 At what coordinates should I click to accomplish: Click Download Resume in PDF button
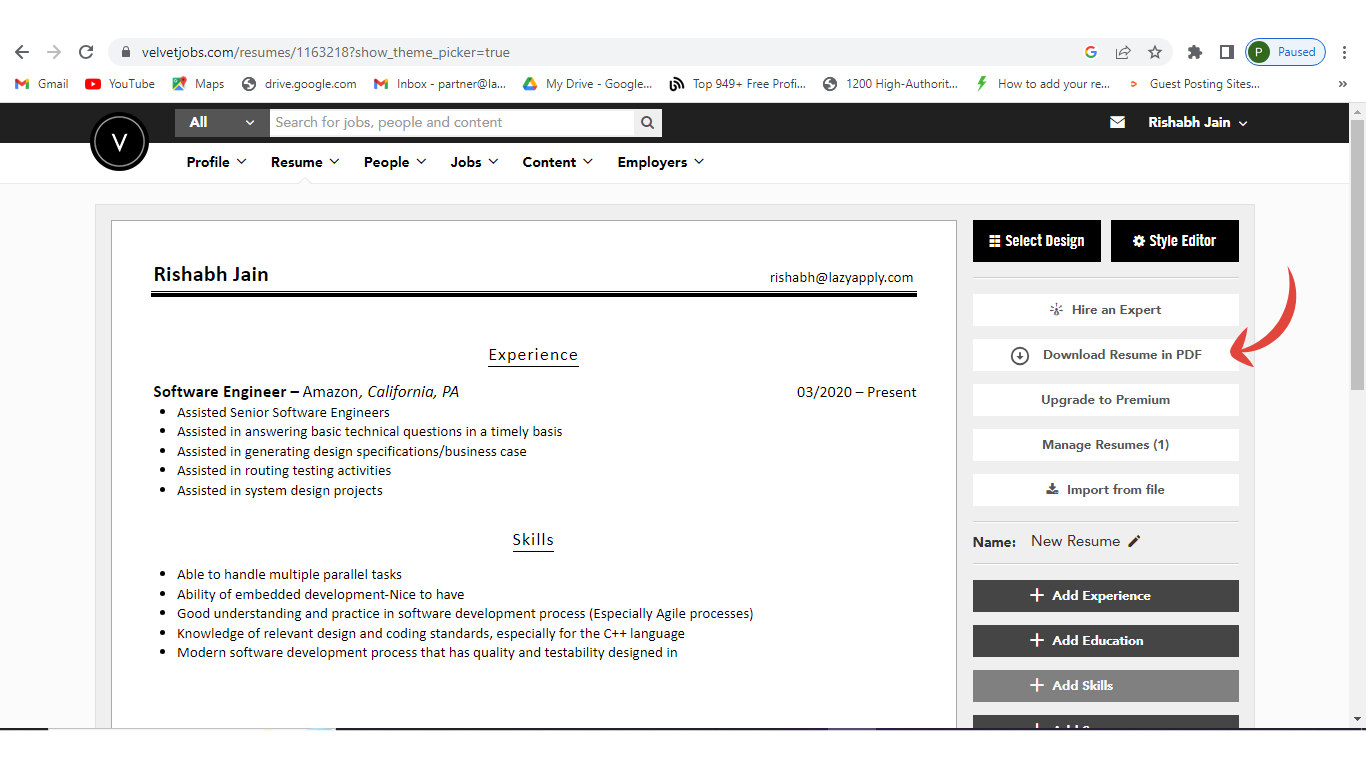point(1105,355)
